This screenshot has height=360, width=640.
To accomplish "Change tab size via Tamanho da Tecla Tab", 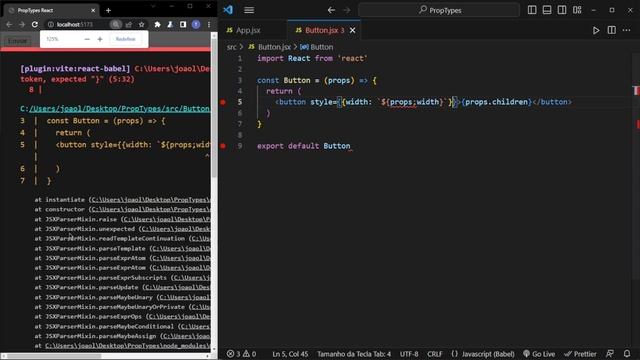I will pos(354,354).
